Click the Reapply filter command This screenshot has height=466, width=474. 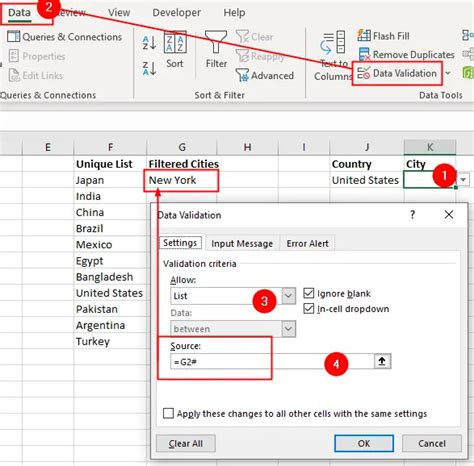point(260,56)
